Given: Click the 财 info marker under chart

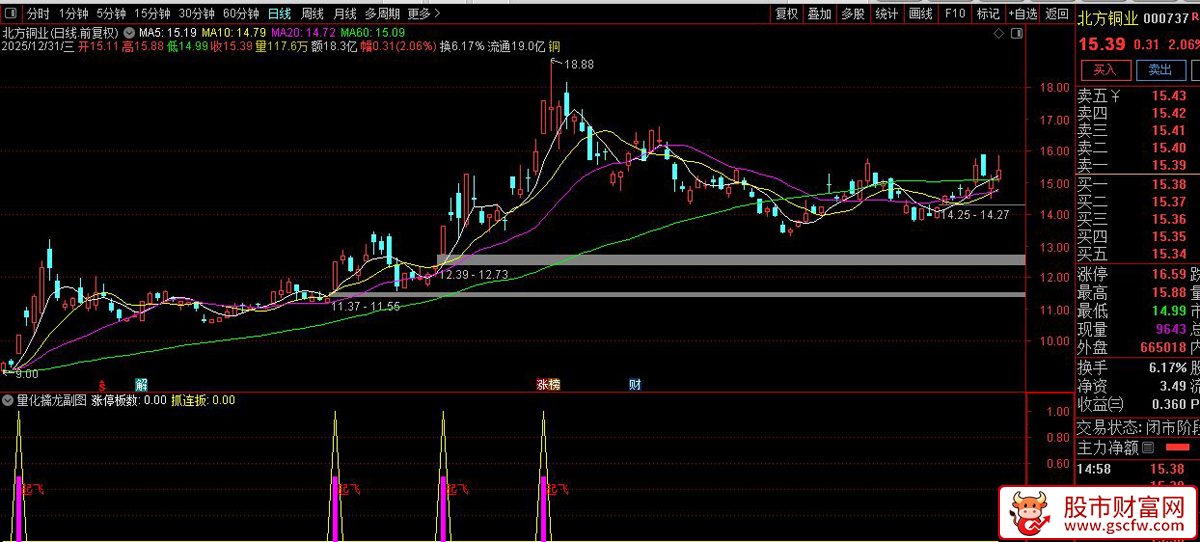Looking at the screenshot, I should coord(634,385).
